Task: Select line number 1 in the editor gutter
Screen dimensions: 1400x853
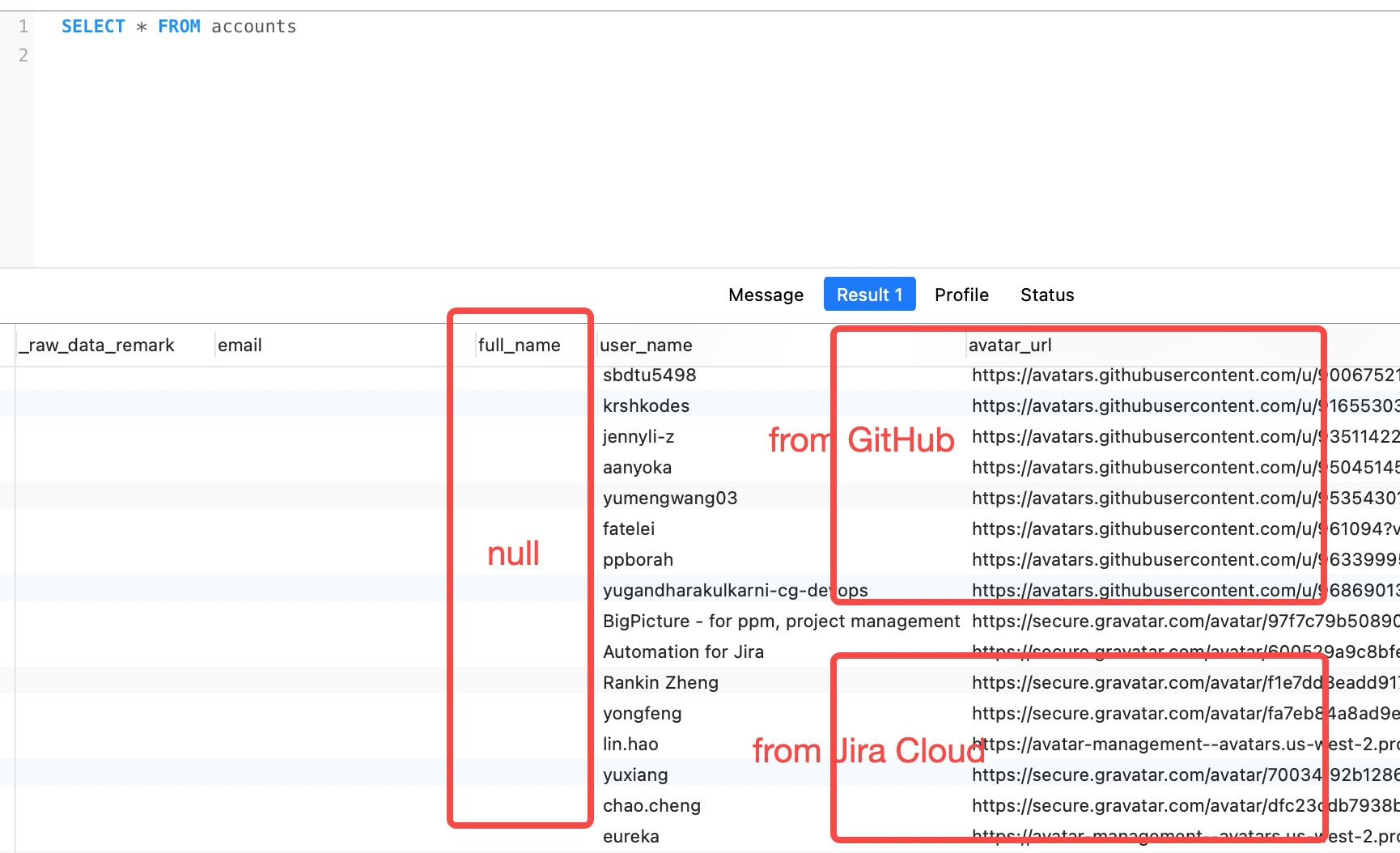Action: tap(23, 26)
